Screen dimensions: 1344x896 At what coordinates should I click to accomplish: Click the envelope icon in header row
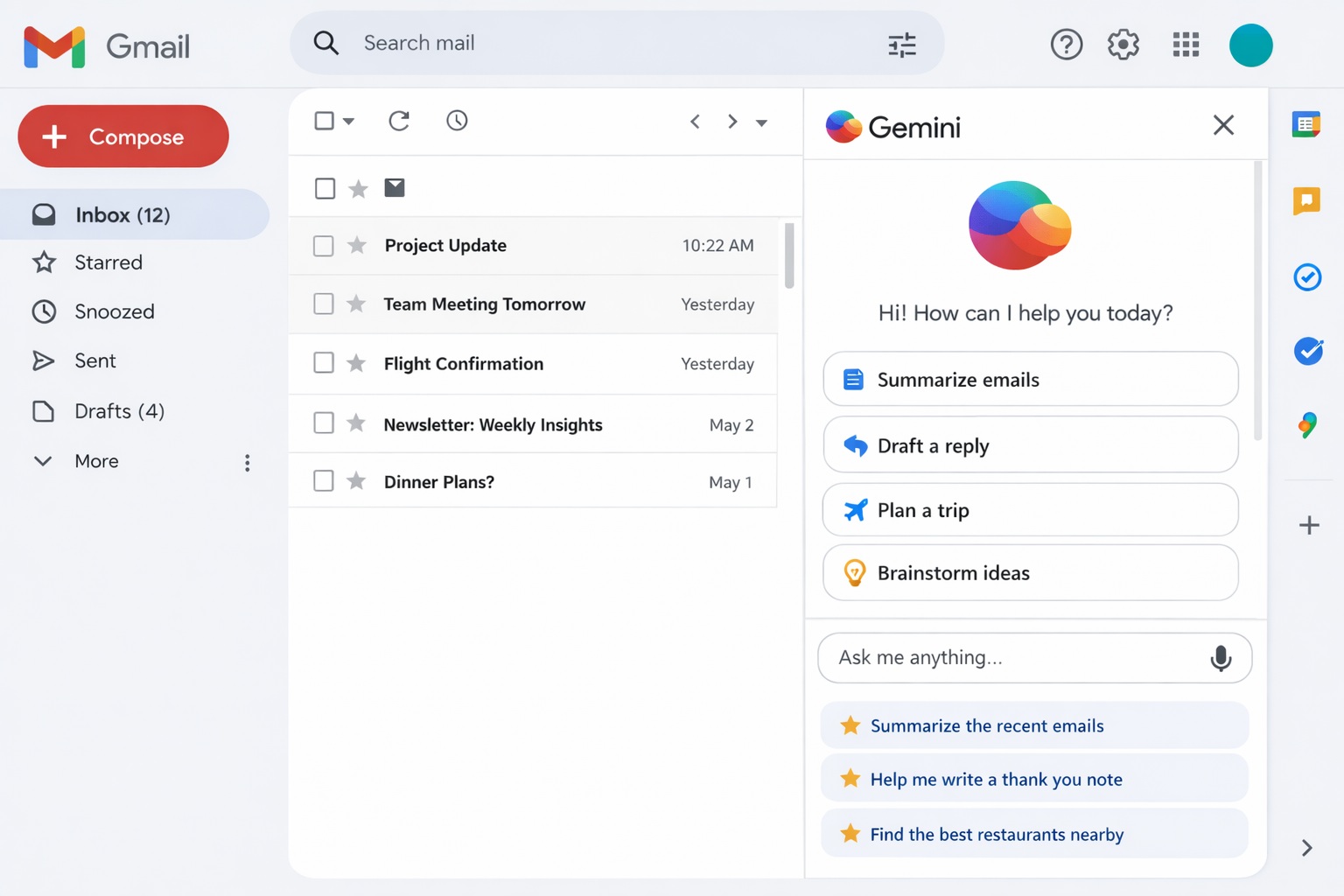(395, 187)
